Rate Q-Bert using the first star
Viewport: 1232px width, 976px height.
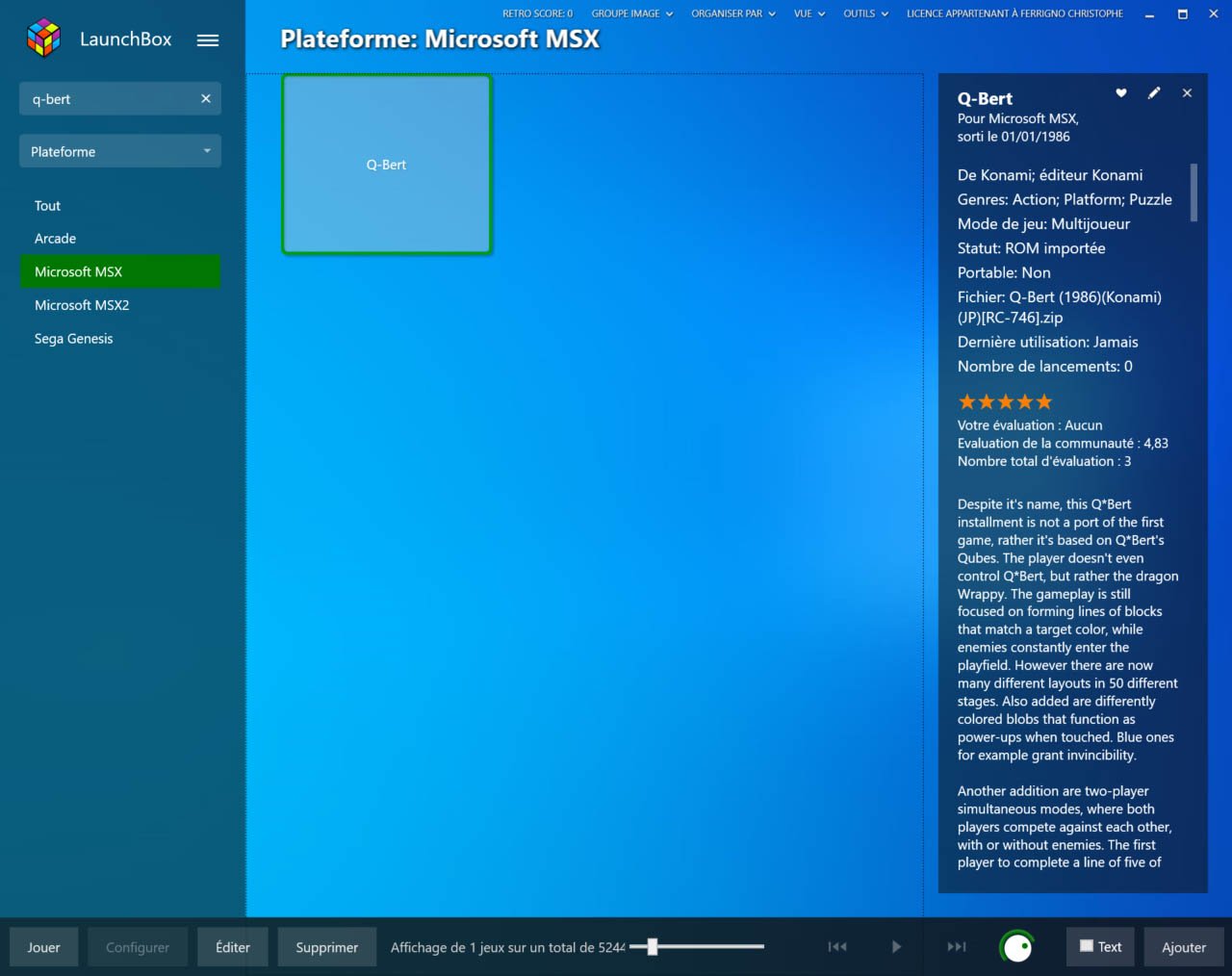(x=967, y=401)
